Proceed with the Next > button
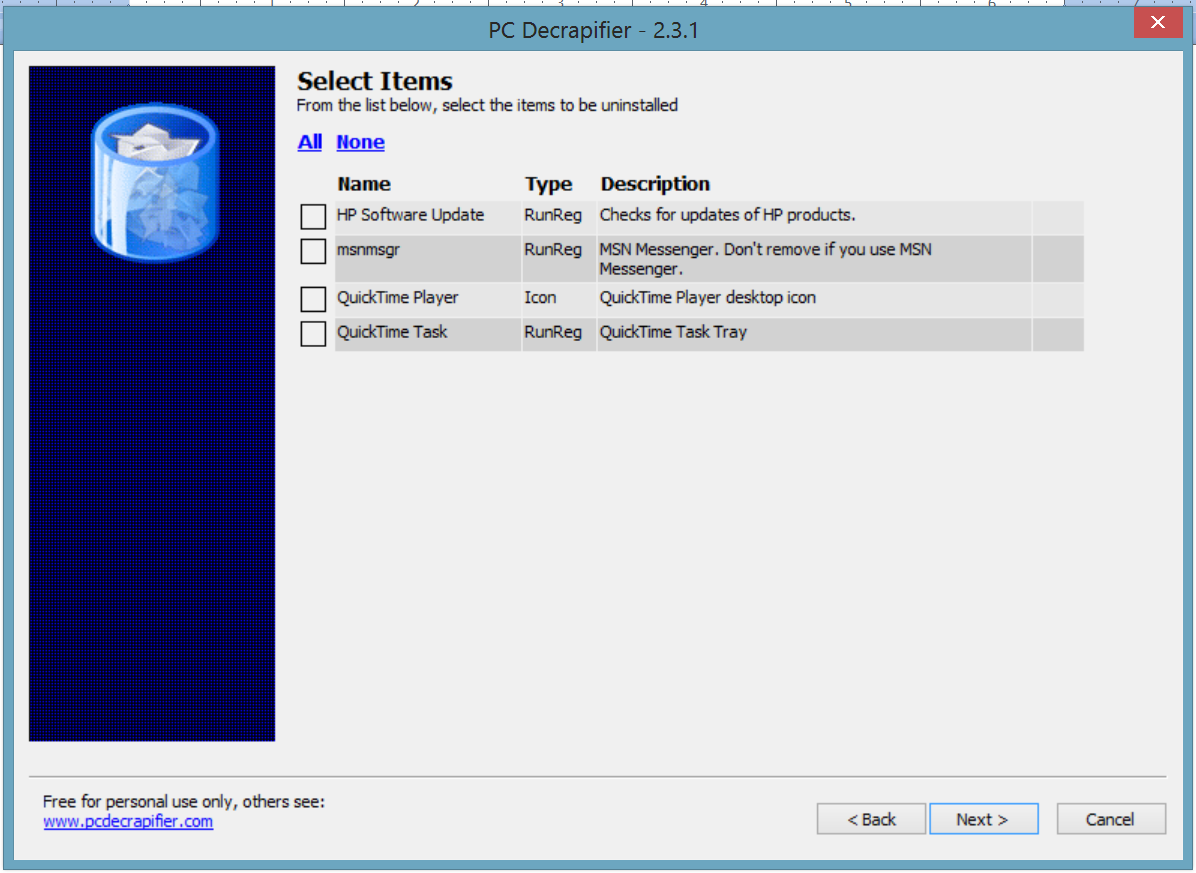Image resolution: width=1196 pixels, height=873 pixels. (983, 820)
